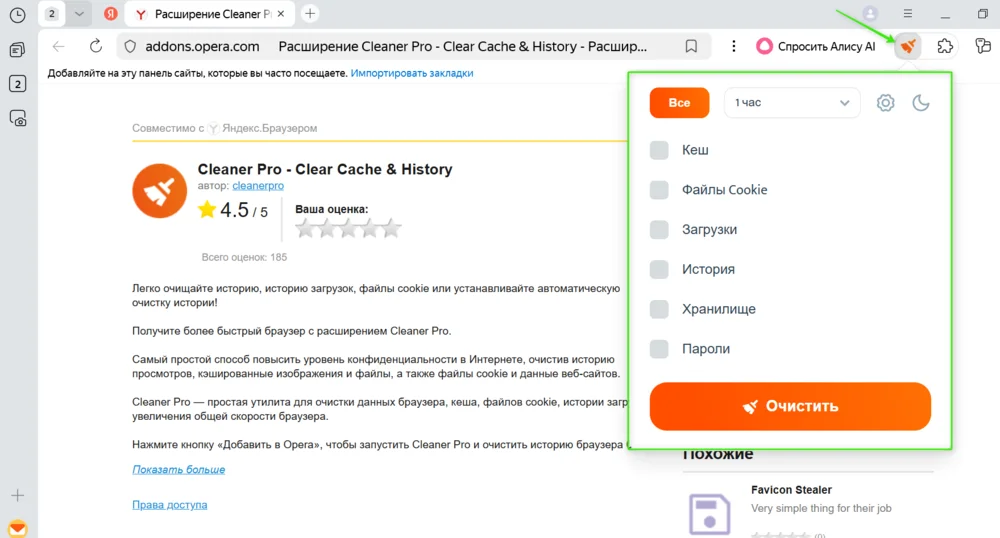
Task: Open a new tab with plus button
Action: point(310,13)
